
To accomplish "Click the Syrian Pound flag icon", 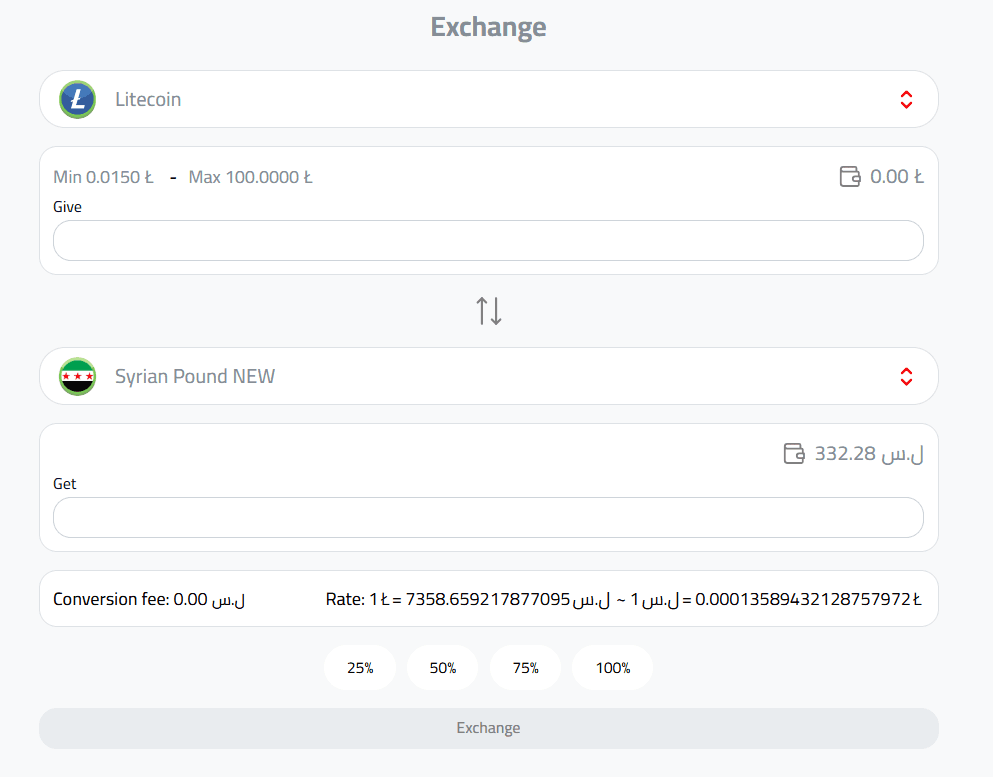I will [77, 376].
